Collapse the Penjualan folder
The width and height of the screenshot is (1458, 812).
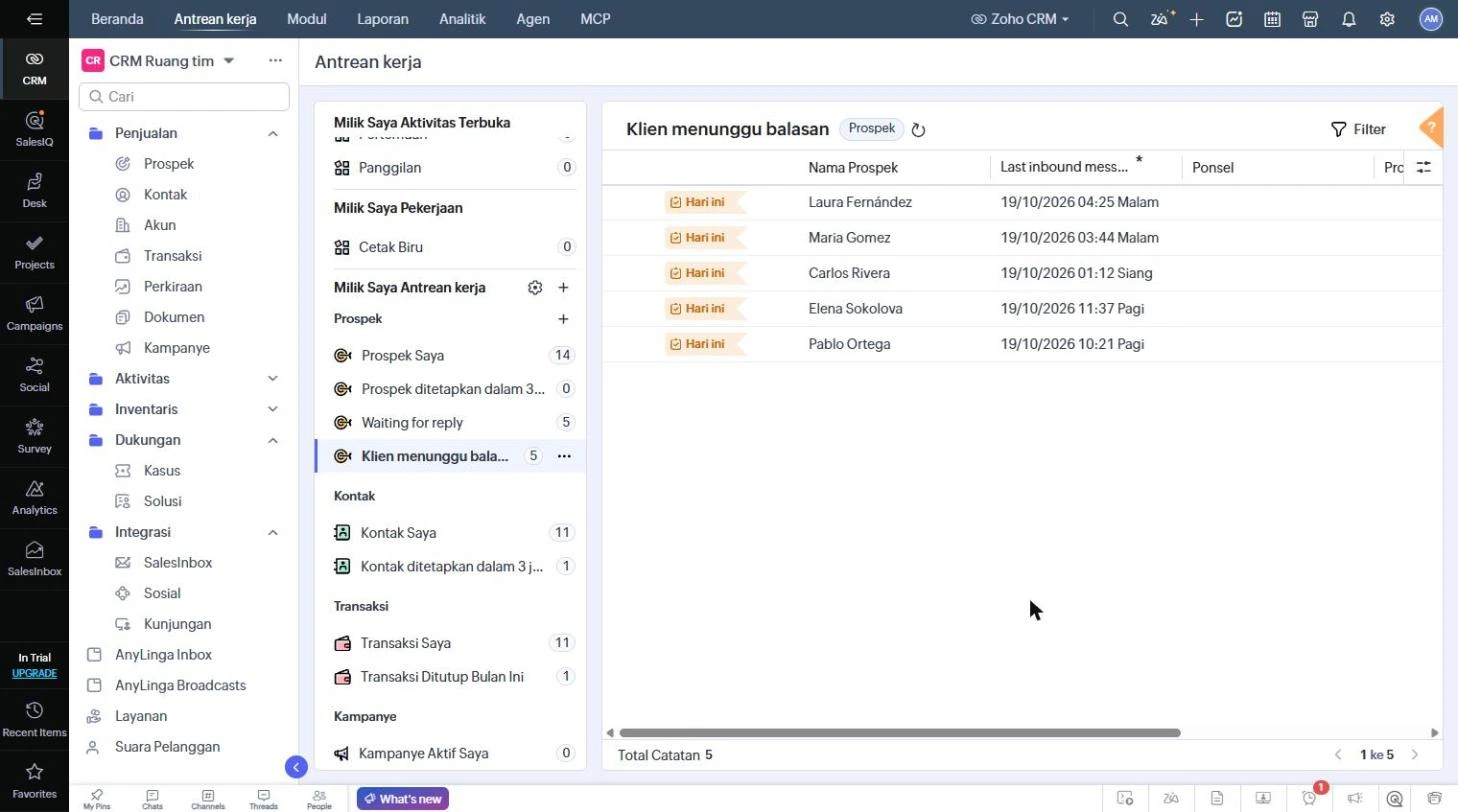tap(273, 133)
